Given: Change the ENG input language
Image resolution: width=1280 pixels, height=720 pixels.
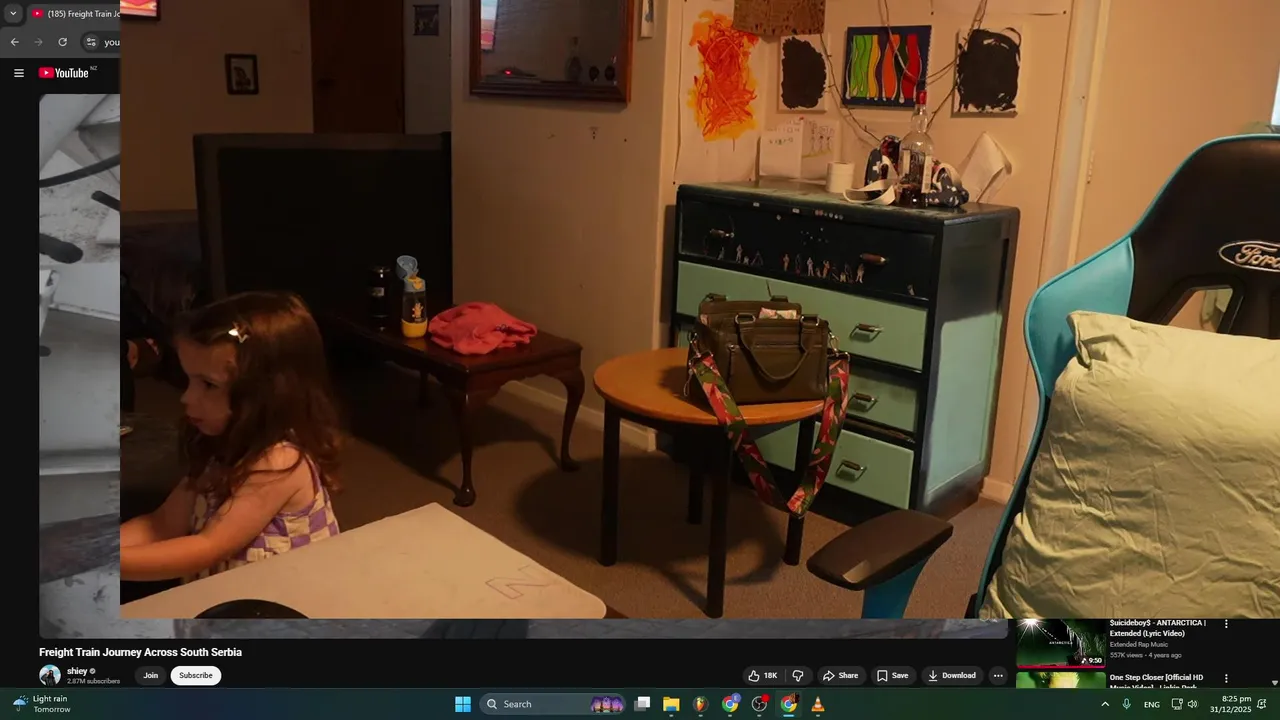Looking at the screenshot, I should tap(1152, 704).
